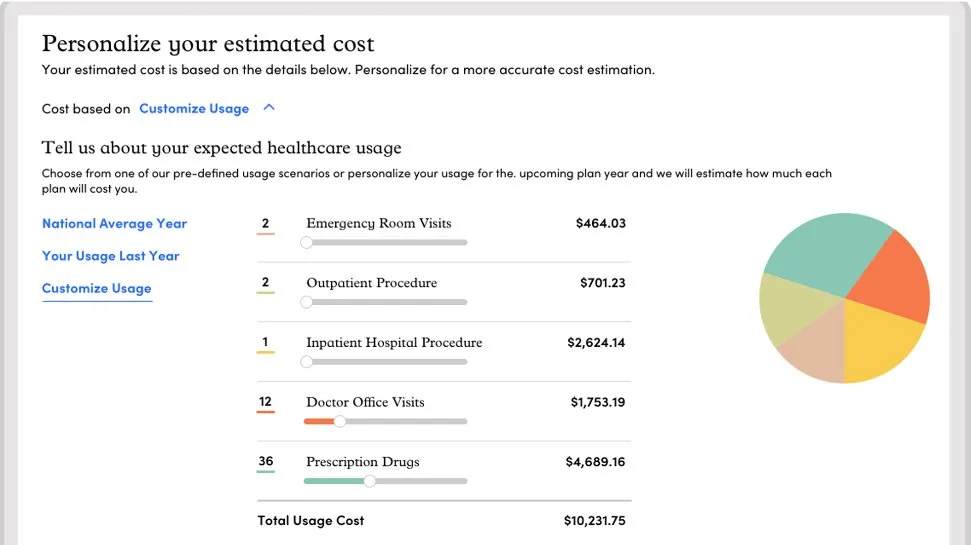971x545 pixels.
Task: Open the Cost based on Customize Usage dropdown
Action: (193, 108)
